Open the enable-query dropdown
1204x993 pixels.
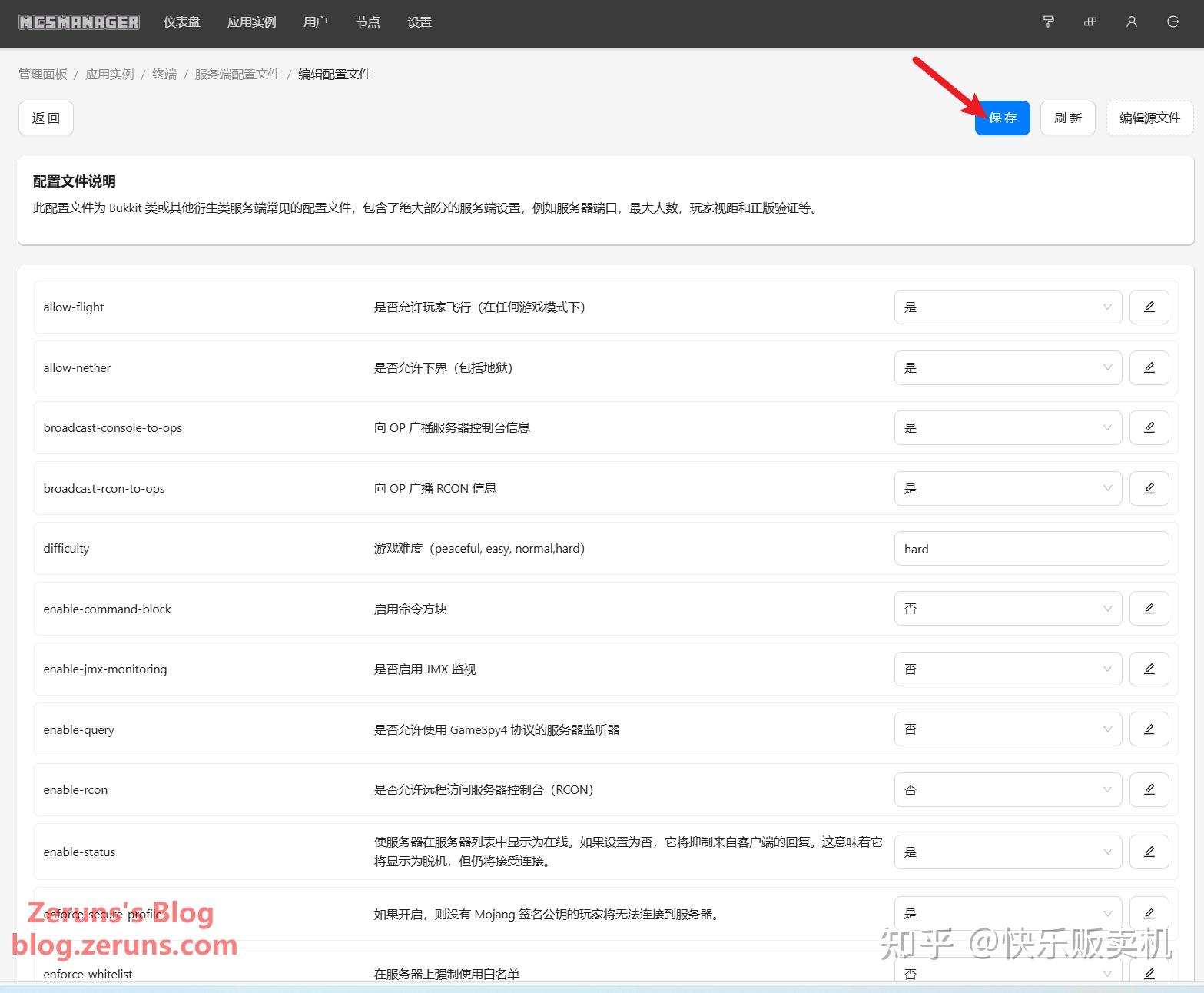coord(1008,729)
